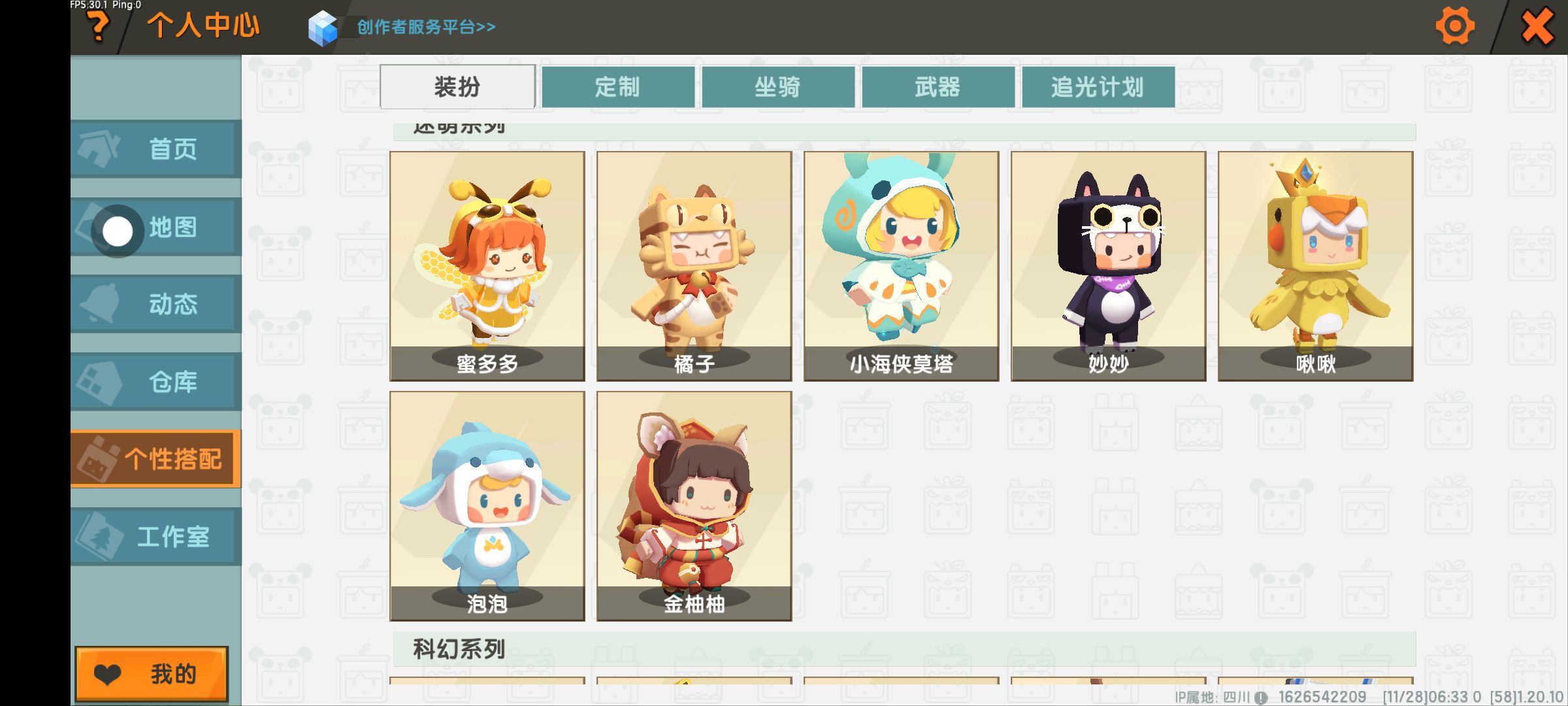Go to the 动态 feed section

156,304
